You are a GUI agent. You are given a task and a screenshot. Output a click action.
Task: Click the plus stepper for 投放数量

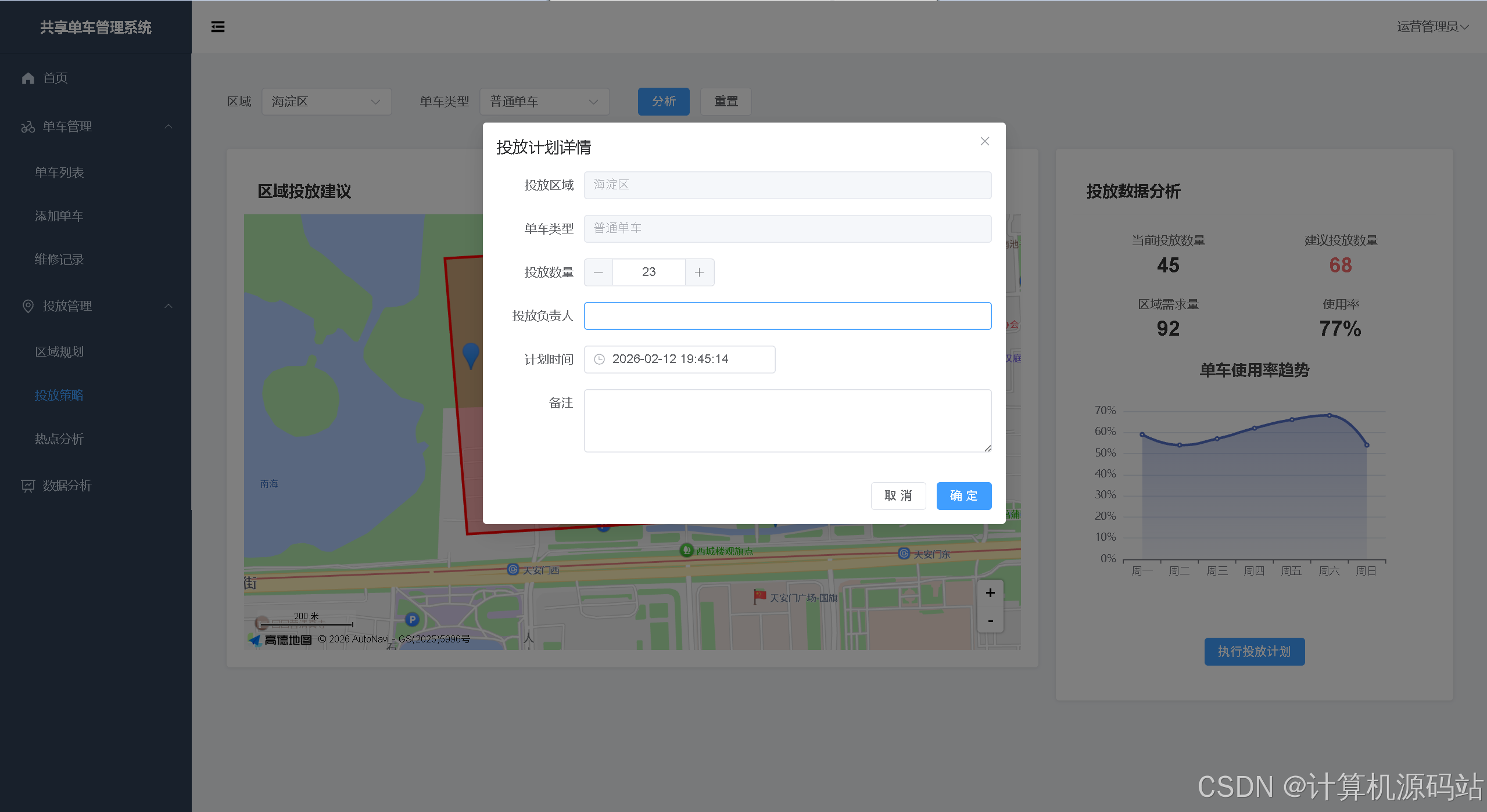699,272
